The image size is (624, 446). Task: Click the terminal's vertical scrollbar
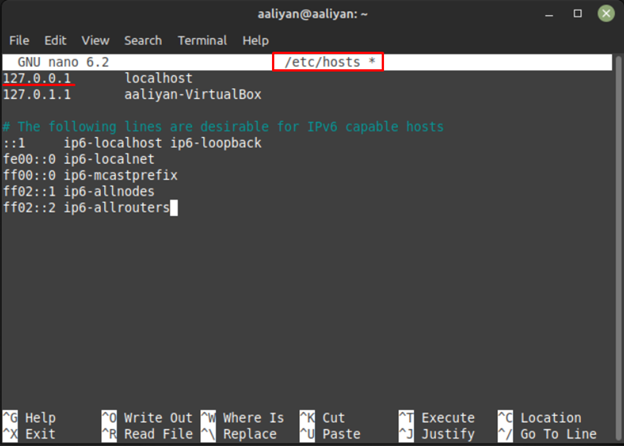[x=618, y=247]
